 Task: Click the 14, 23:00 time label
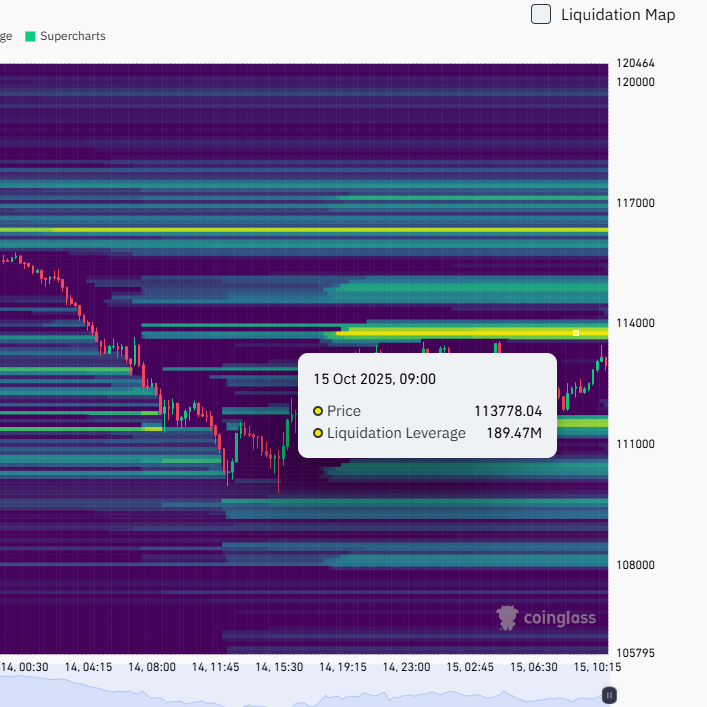[x=406, y=667]
